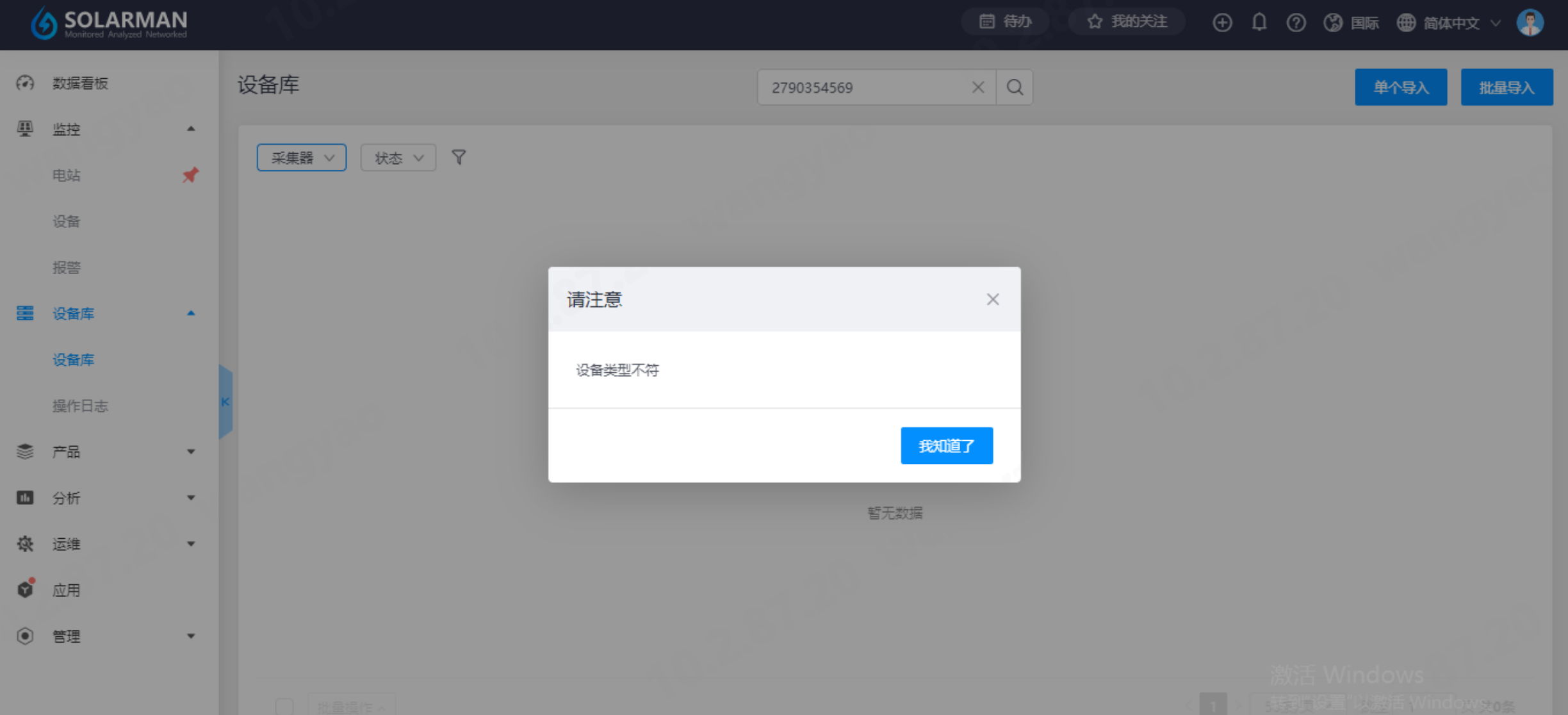Image resolution: width=1568 pixels, height=715 pixels.
Task: Open the filter funnel icon
Action: [459, 158]
